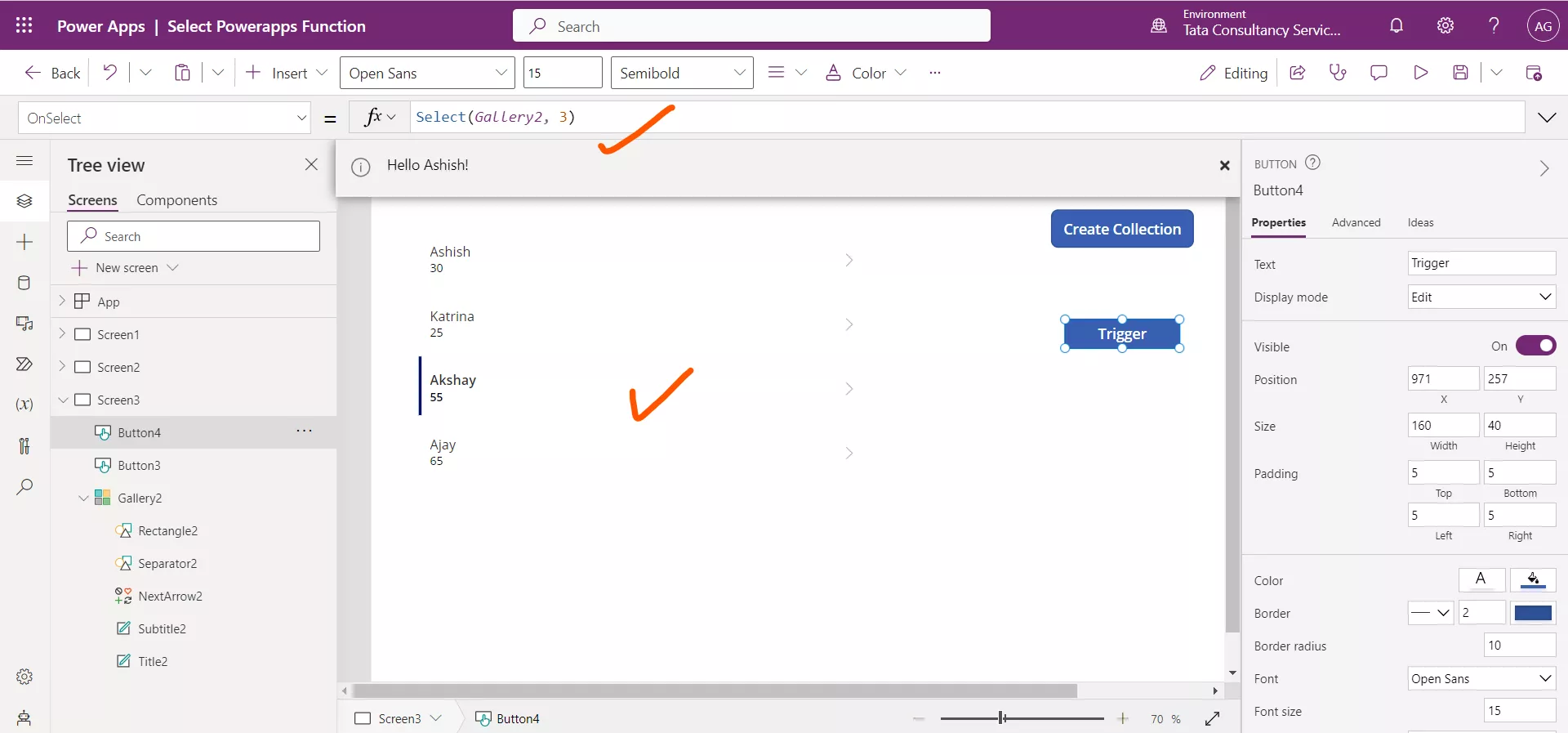This screenshot has height=733, width=1568.
Task: Switch to the Ideas tab
Action: pyautogui.click(x=1420, y=222)
